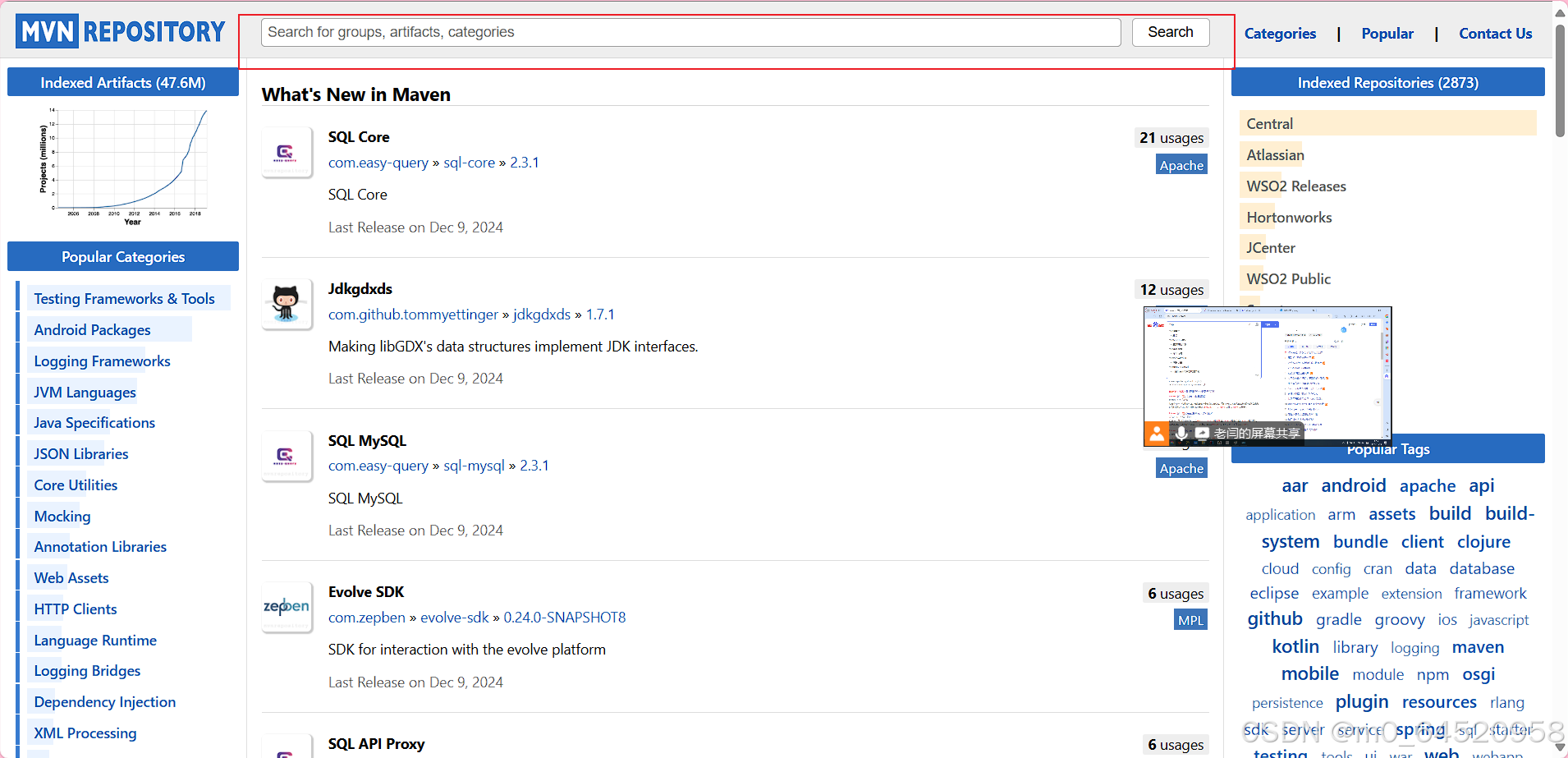Select HTTP Clients category

[76, 609]
